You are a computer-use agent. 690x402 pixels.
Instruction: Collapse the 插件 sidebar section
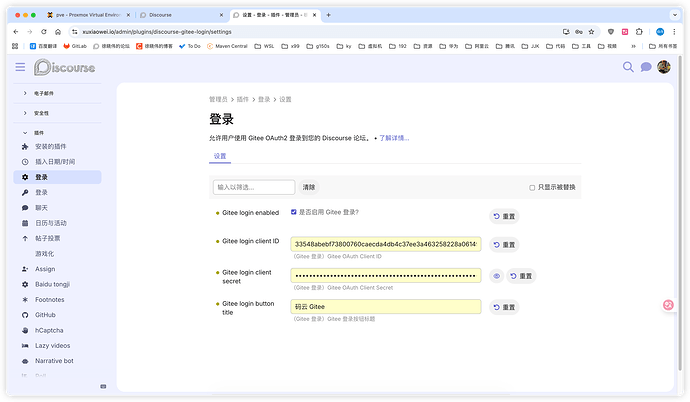tap(25, 132)
